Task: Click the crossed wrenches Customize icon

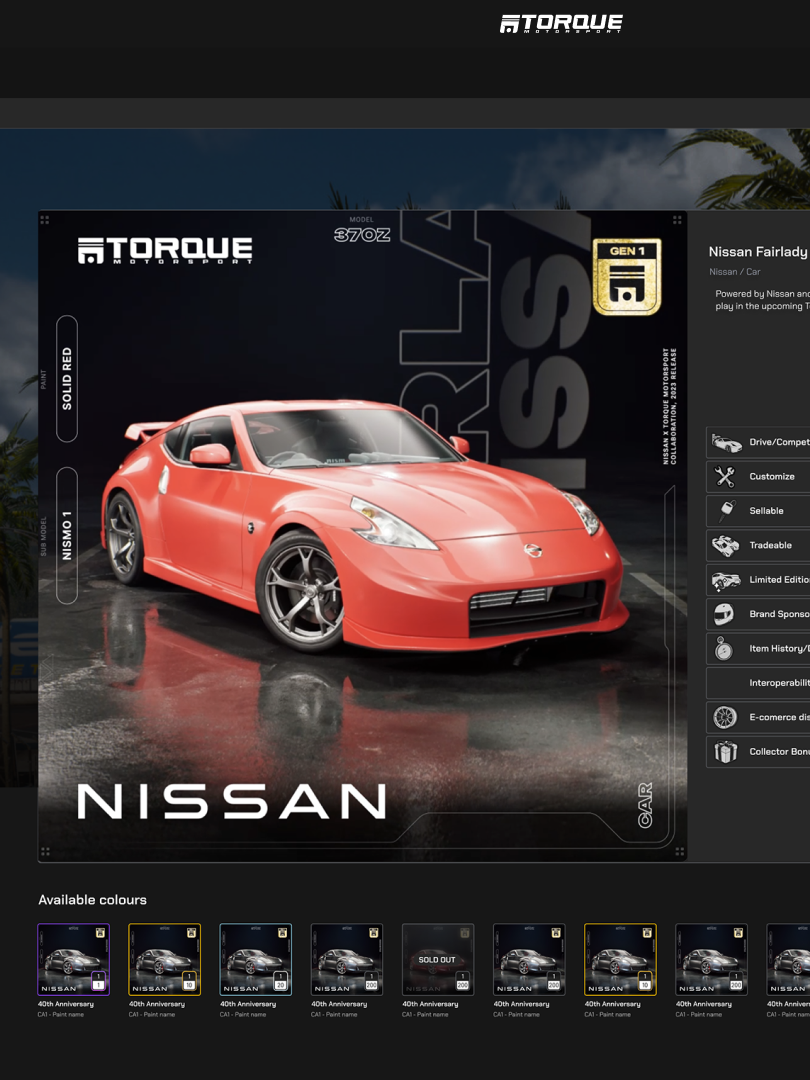Action: [x=725, y=477]
